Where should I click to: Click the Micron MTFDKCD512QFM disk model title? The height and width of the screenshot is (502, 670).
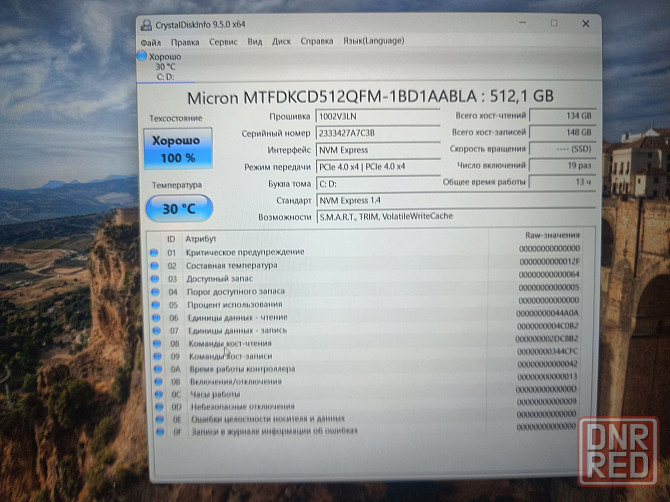click(370, 97)
